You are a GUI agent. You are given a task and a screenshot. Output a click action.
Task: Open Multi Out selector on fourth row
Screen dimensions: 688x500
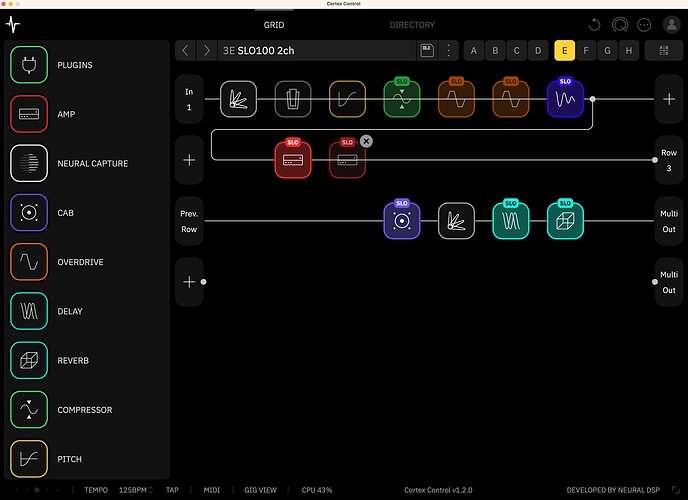point(669,282)
